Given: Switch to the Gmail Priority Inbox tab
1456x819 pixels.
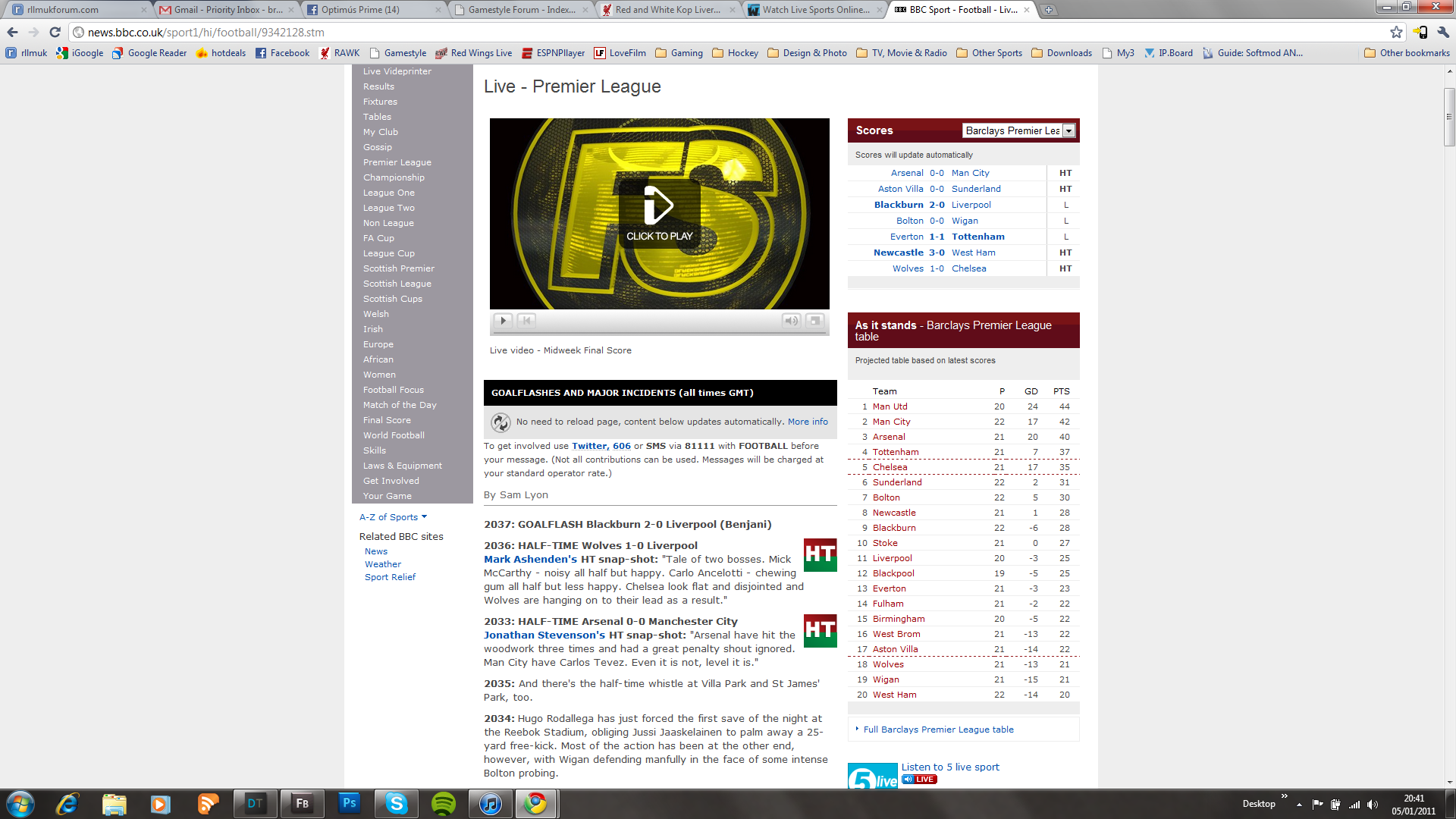Looking at the screenshot, I should (227, 10).
